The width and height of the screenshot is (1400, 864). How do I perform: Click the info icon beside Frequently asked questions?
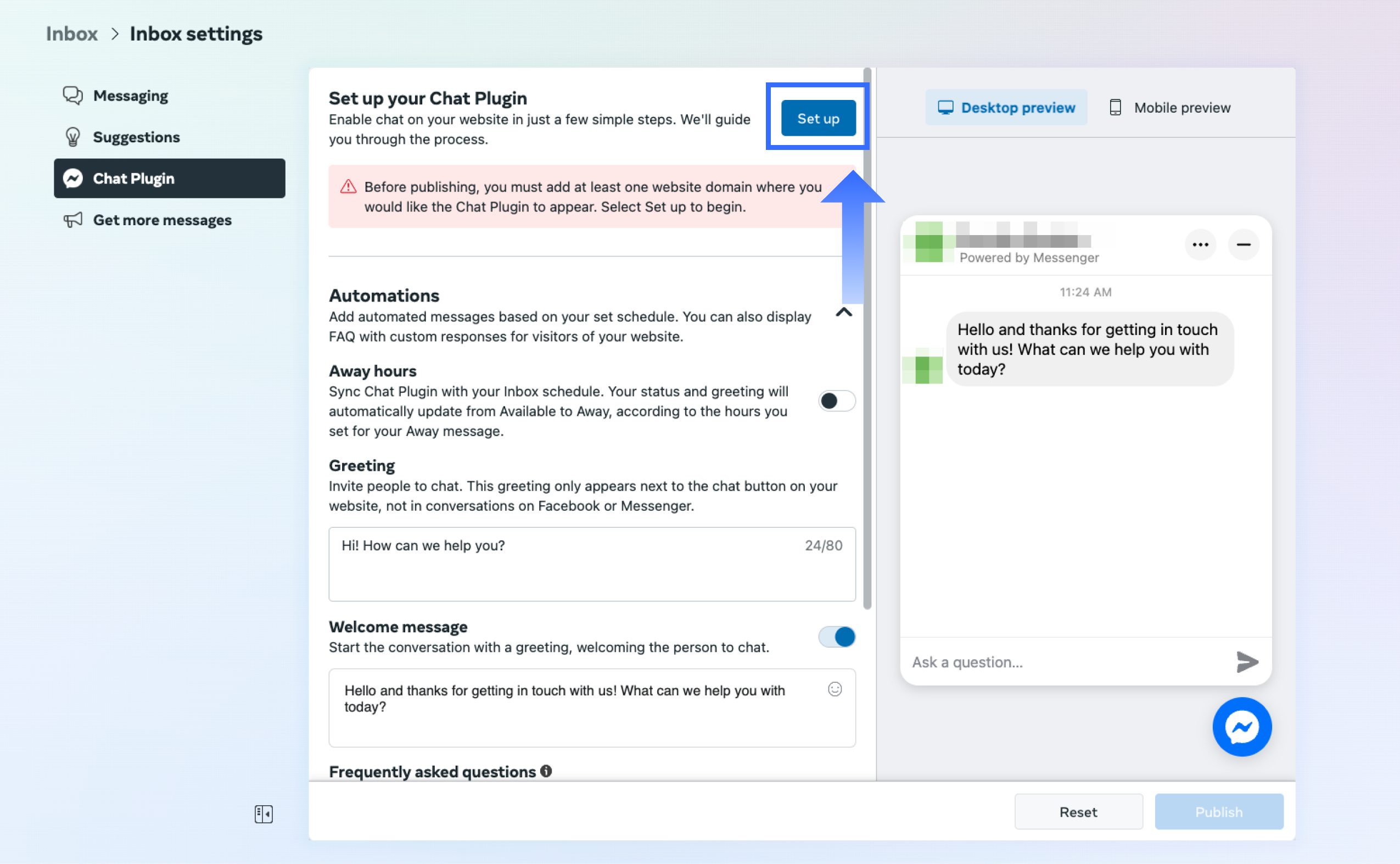(546, 771)
